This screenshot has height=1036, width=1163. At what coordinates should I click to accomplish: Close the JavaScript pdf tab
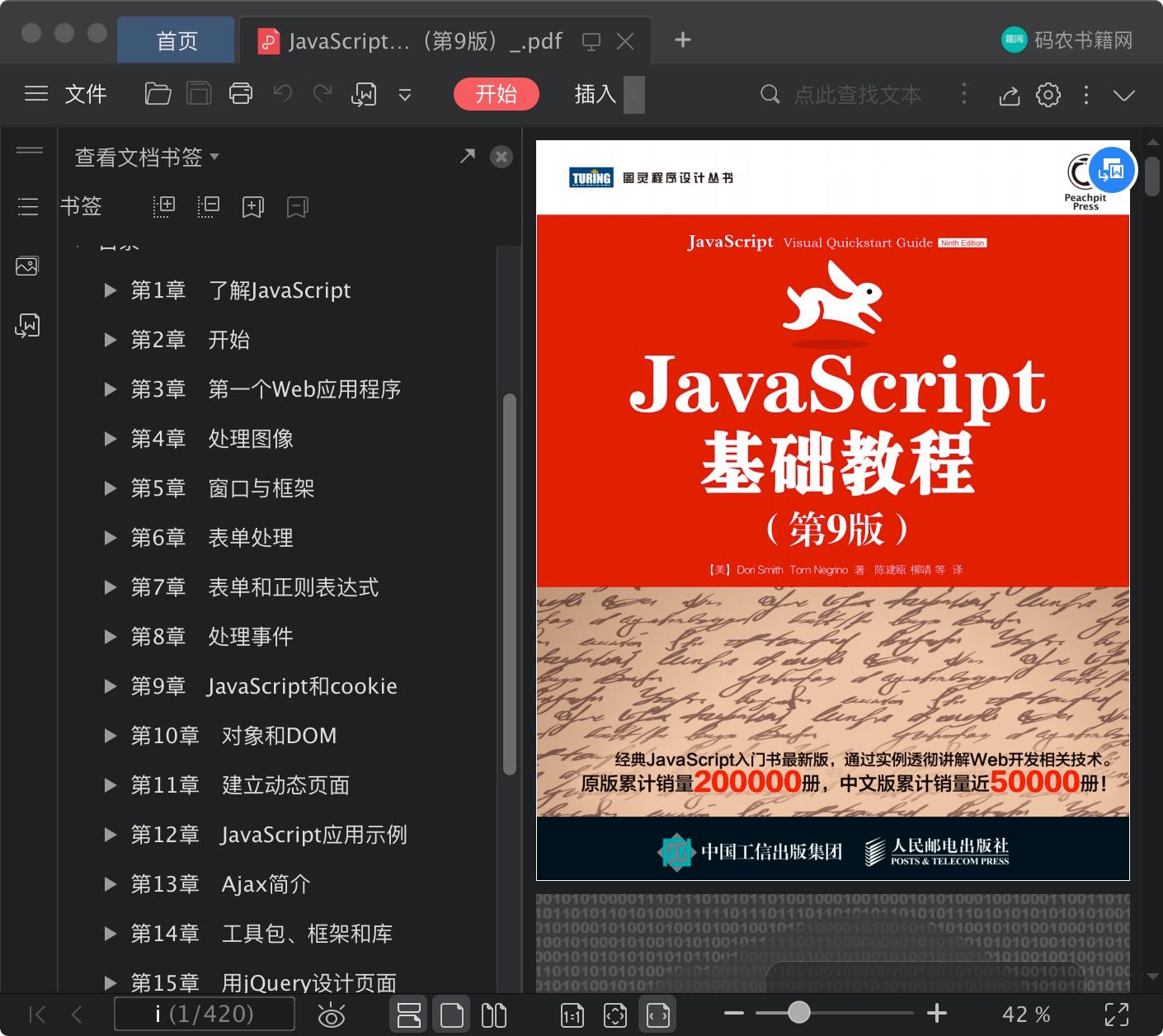click(625, 41)
